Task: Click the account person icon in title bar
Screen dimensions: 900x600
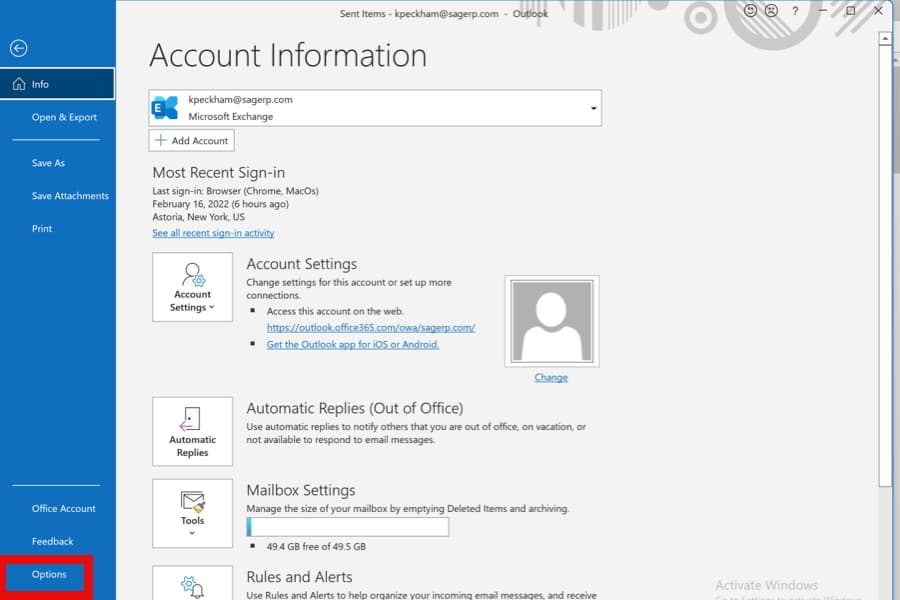Action: tap(771, 11)
